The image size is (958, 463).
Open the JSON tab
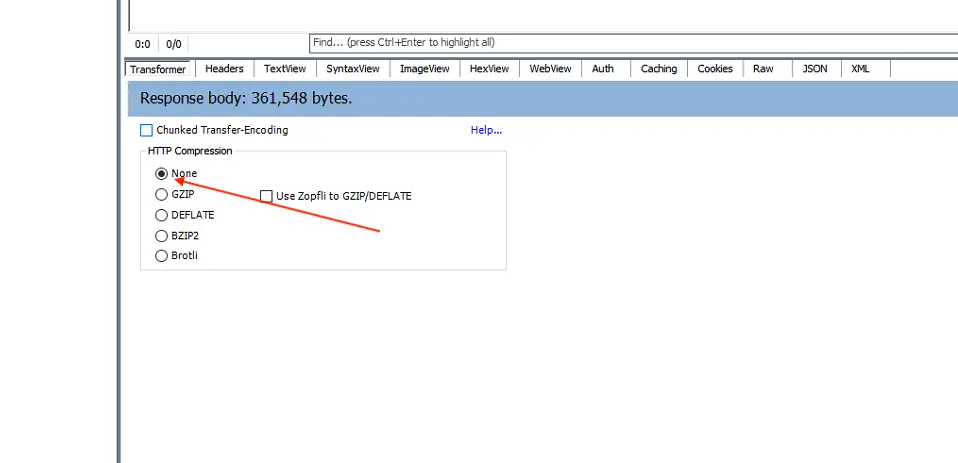pyautogui.click(x=815, y=68)
